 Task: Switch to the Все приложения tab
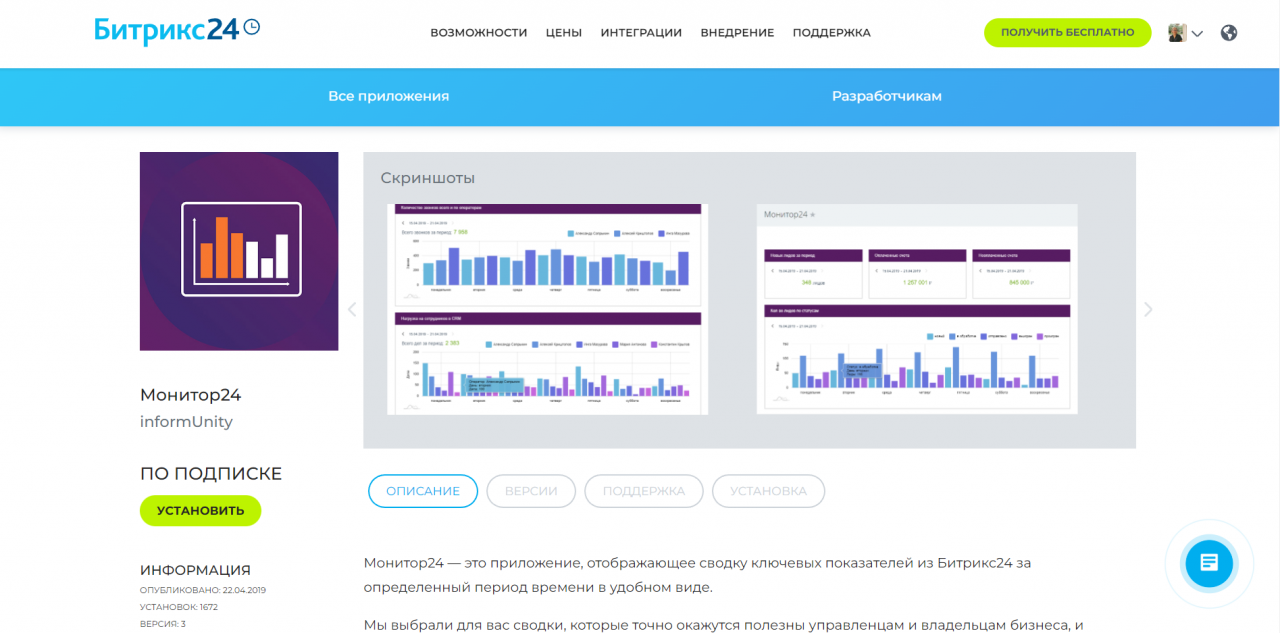[x=387, y=96]
